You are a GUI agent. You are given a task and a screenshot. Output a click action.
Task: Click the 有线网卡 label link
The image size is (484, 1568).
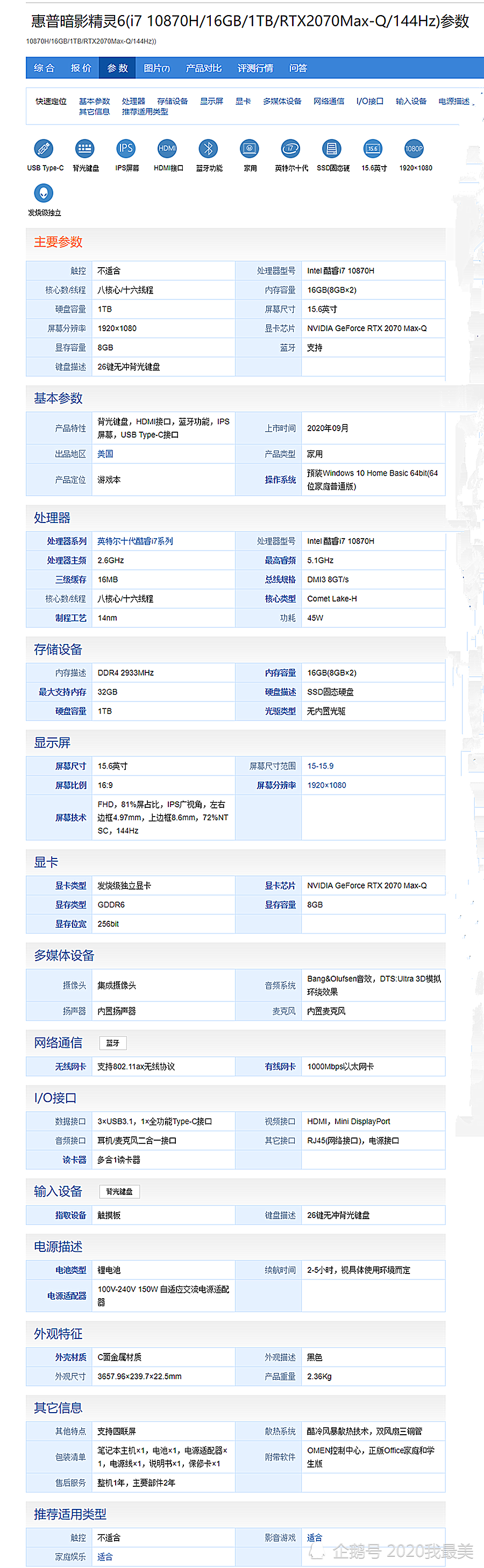pos(280,1066)
